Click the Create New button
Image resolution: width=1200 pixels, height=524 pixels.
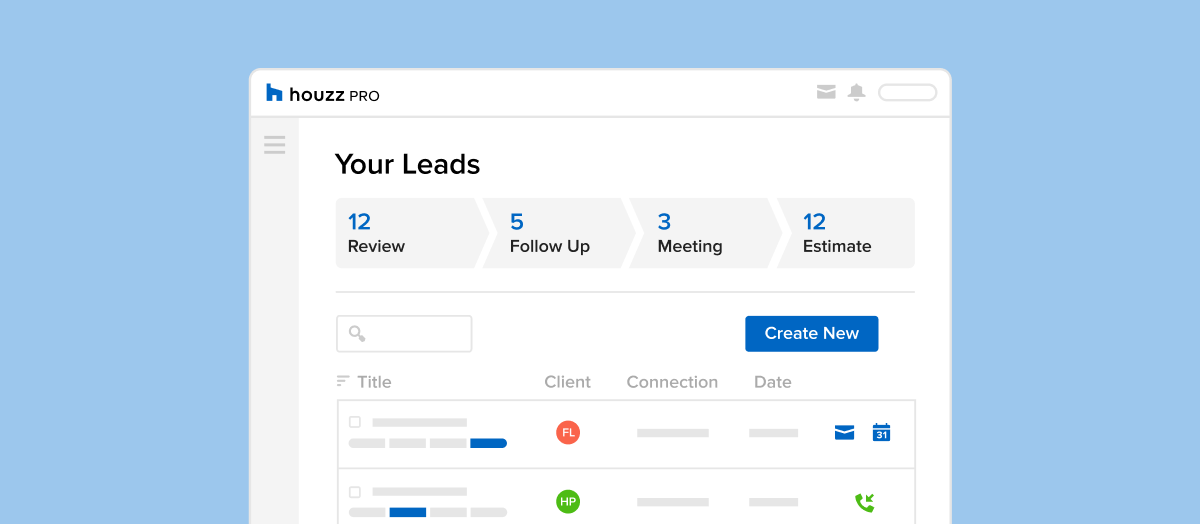click(811, 334)
